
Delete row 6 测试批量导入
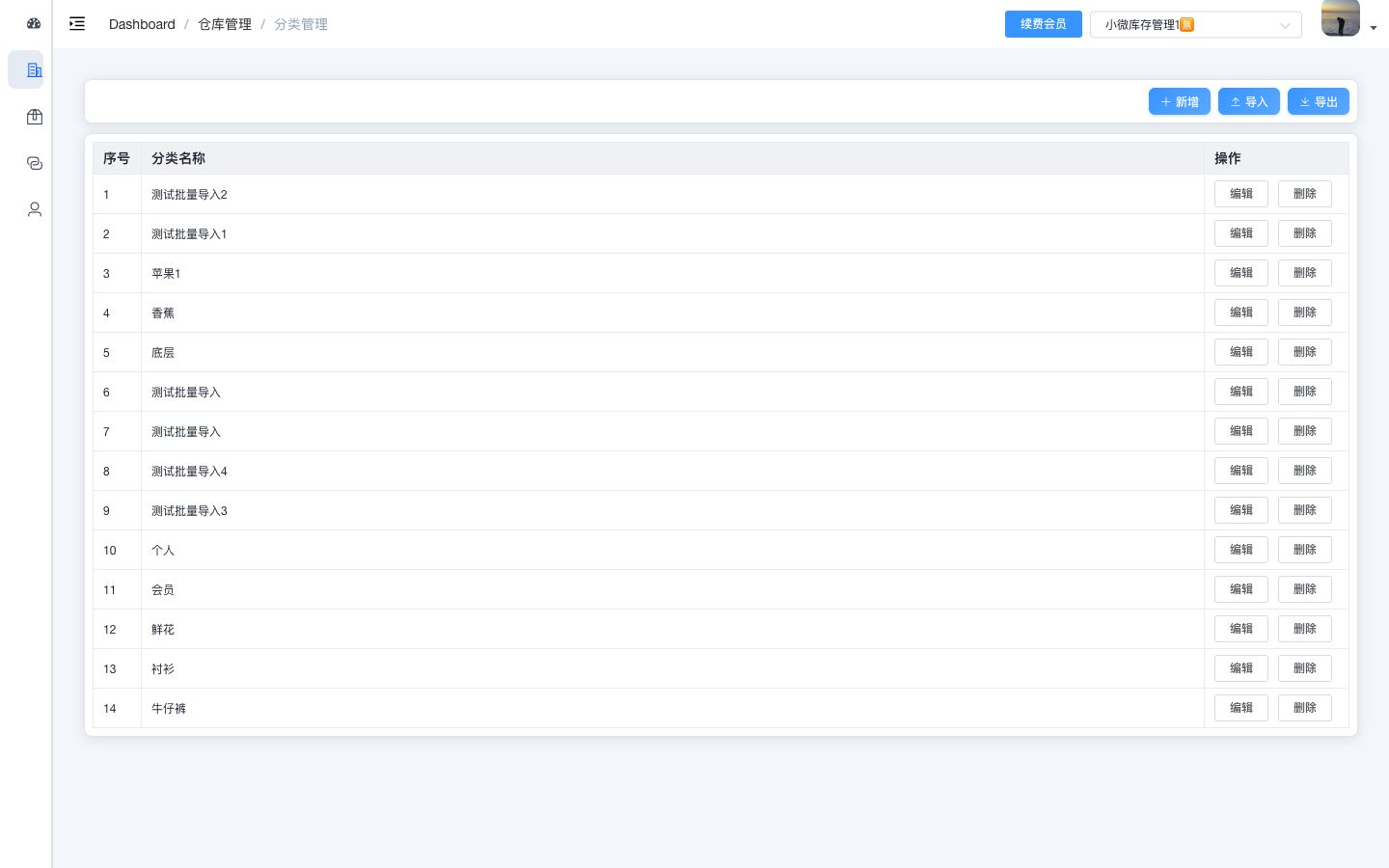tap(1305, 392)
